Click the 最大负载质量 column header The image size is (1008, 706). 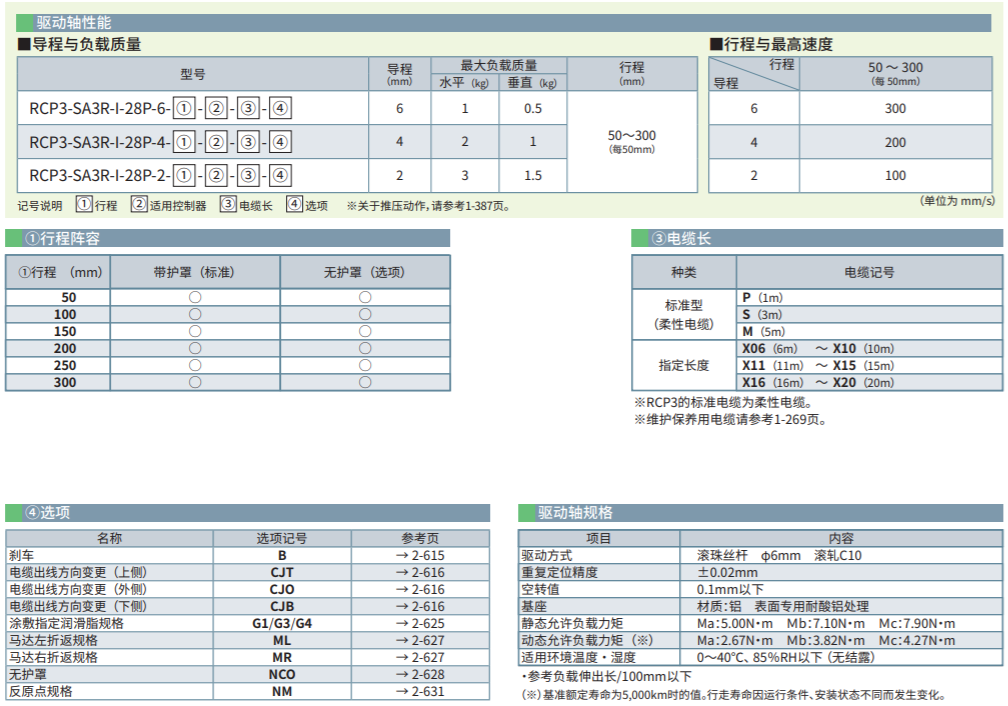(499, 66)
